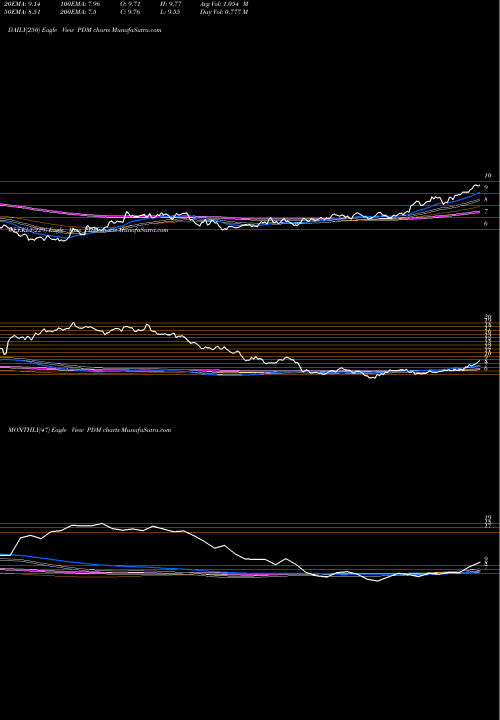This screenshot has height=720, width=500.
Task: Click the Day Vol 0.777 M text
Action: pyautogui.click(x=224, y=12)
